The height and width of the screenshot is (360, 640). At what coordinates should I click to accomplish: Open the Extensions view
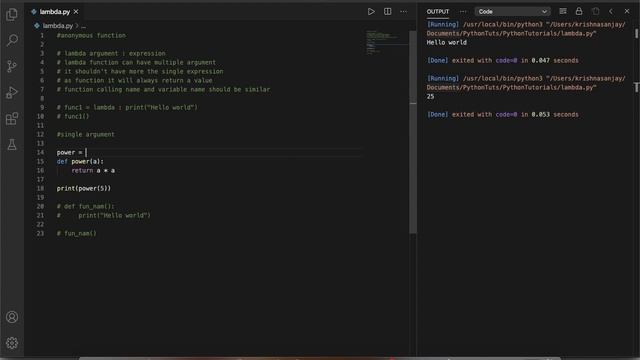(x=12, y=119)
